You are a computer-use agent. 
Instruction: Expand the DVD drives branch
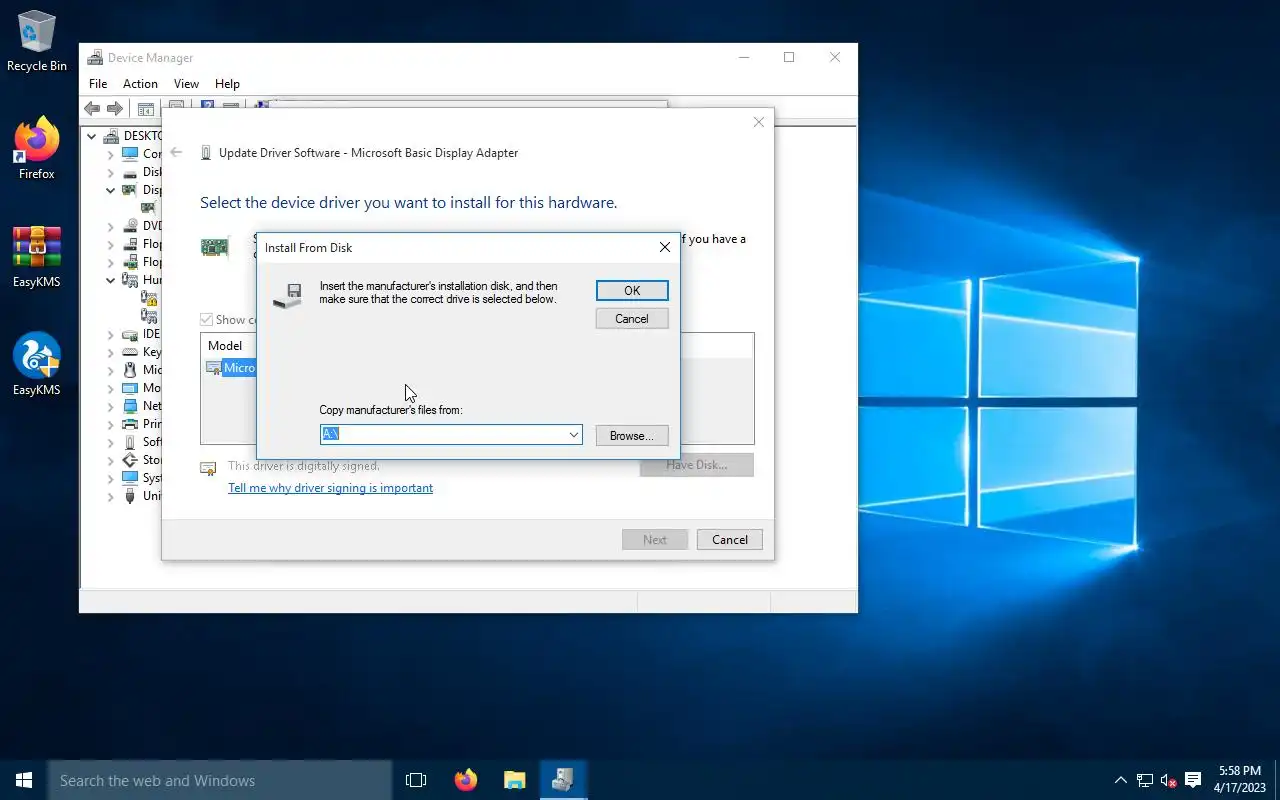pyautogui.click(x=111, y=226)
